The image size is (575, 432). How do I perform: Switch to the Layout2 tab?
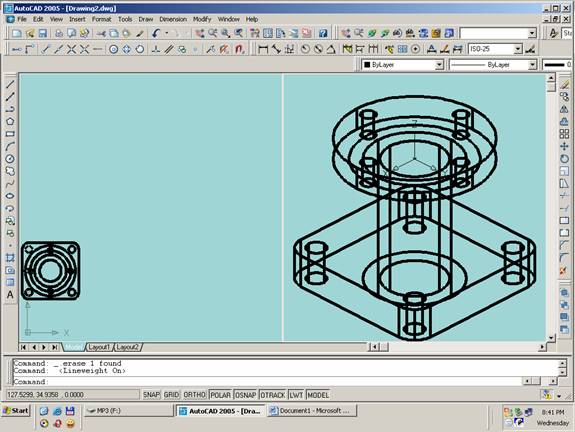(127, 347)
